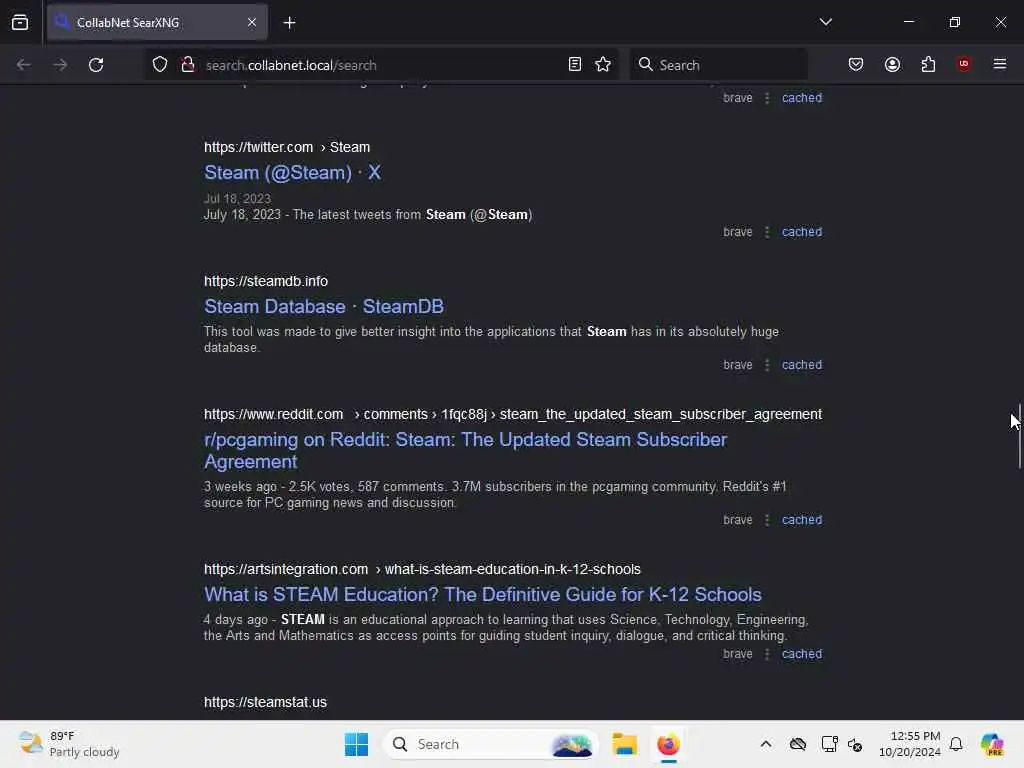Viewport: 1024px width, 768px height.
Task: Close the CollabNet SearXNG tab
Action: point(251,23)
